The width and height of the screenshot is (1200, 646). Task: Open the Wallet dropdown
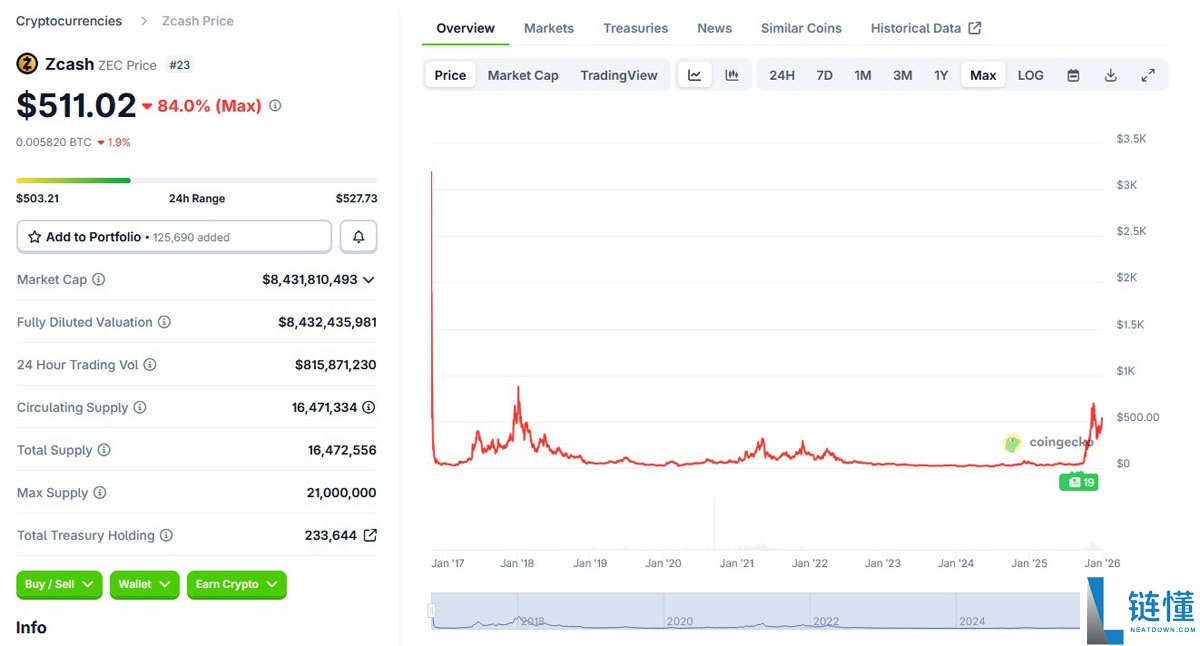click(x=144, y=584)
